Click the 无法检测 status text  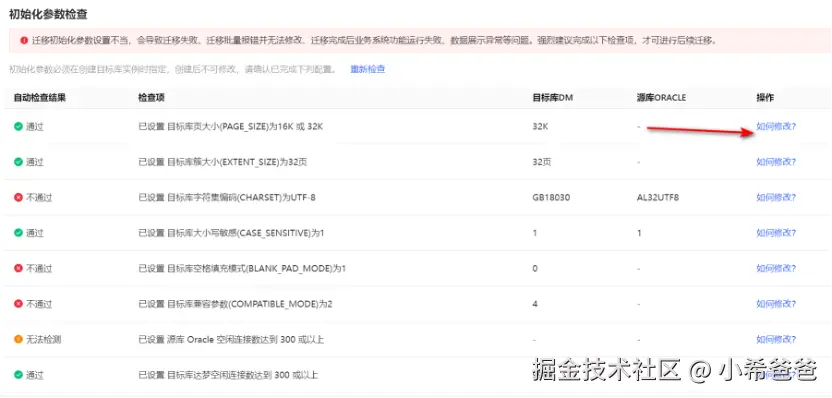coord(44,340)
